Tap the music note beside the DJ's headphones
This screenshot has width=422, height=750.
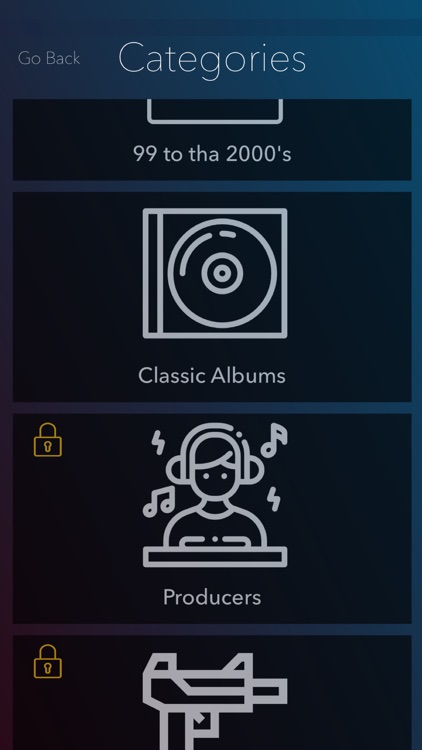point(274,440)
